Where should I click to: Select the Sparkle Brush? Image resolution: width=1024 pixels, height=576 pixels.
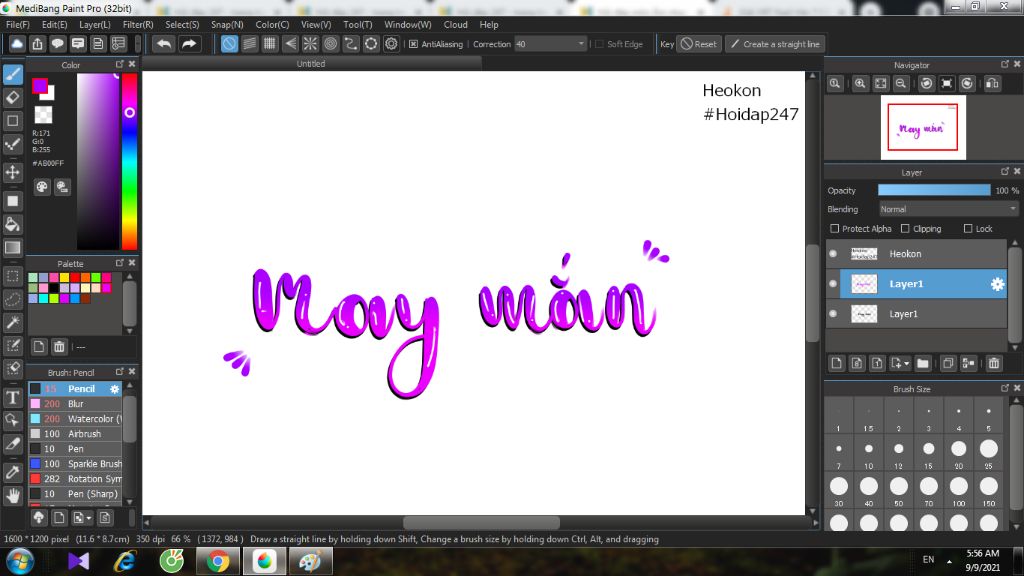[x=75, y=464]
